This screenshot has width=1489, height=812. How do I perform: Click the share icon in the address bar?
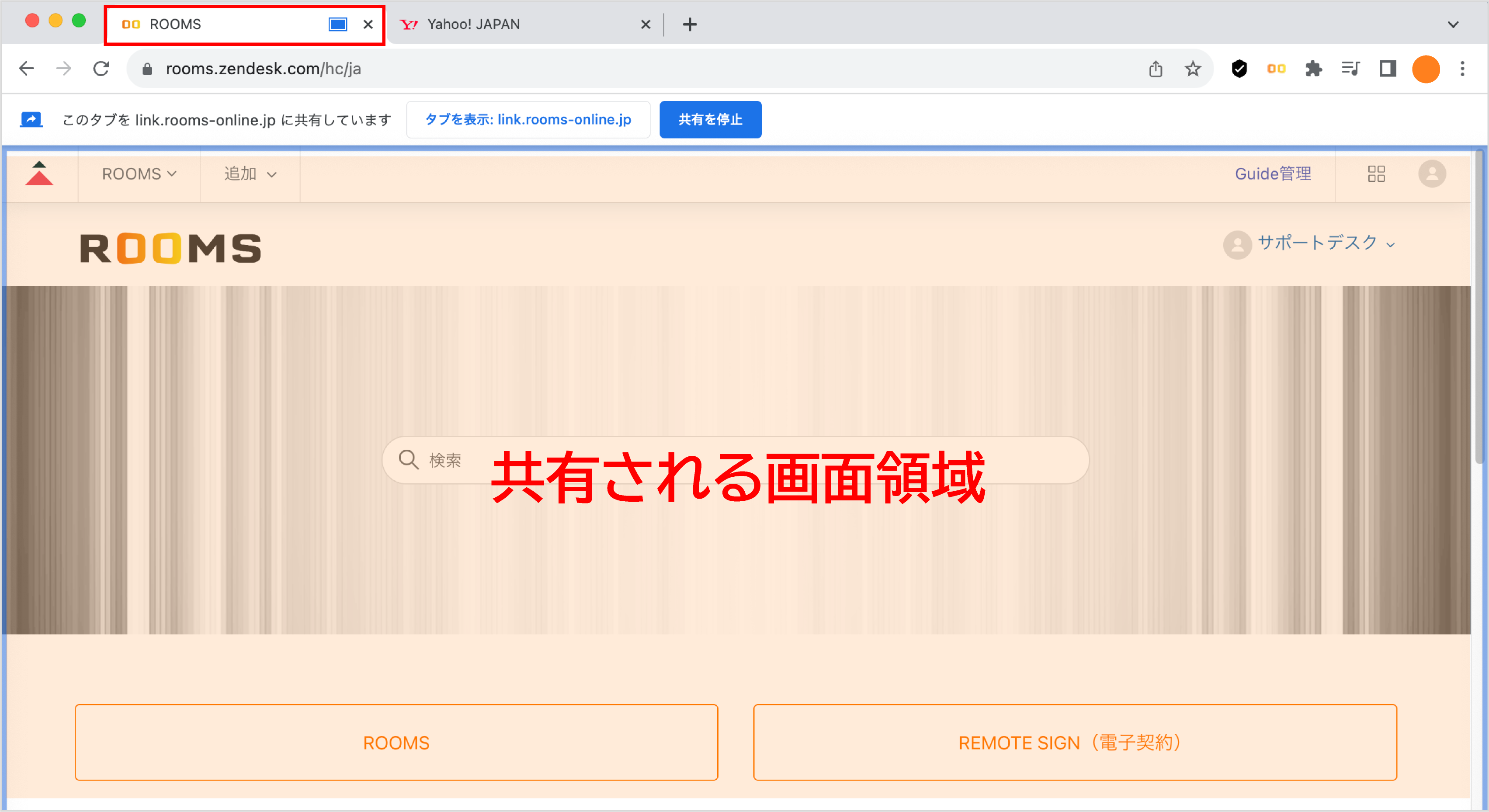pos(1156,68)
